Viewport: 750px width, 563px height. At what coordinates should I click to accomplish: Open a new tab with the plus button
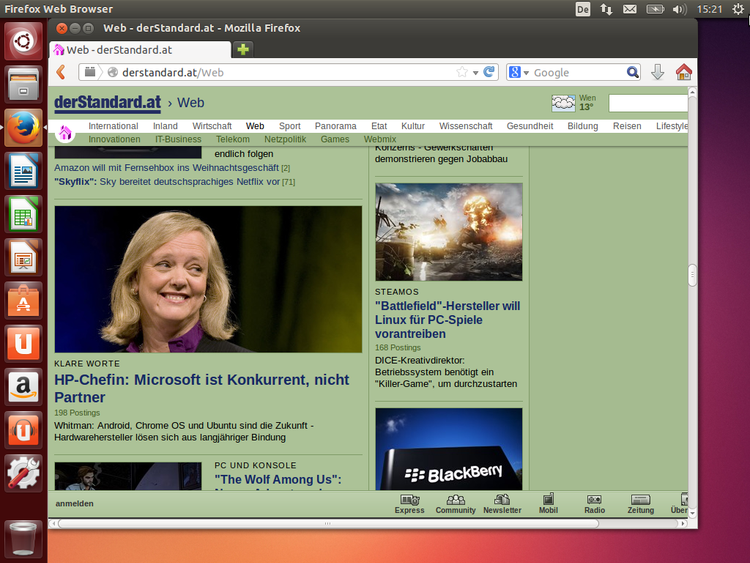tap(243, 49)
